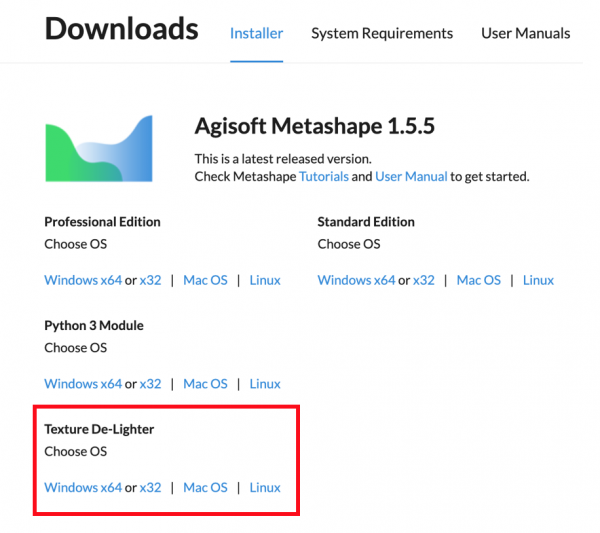The image size is (600, 533).
Task: Download Python 3 Module for Linux
Action: tap(265, 384)
